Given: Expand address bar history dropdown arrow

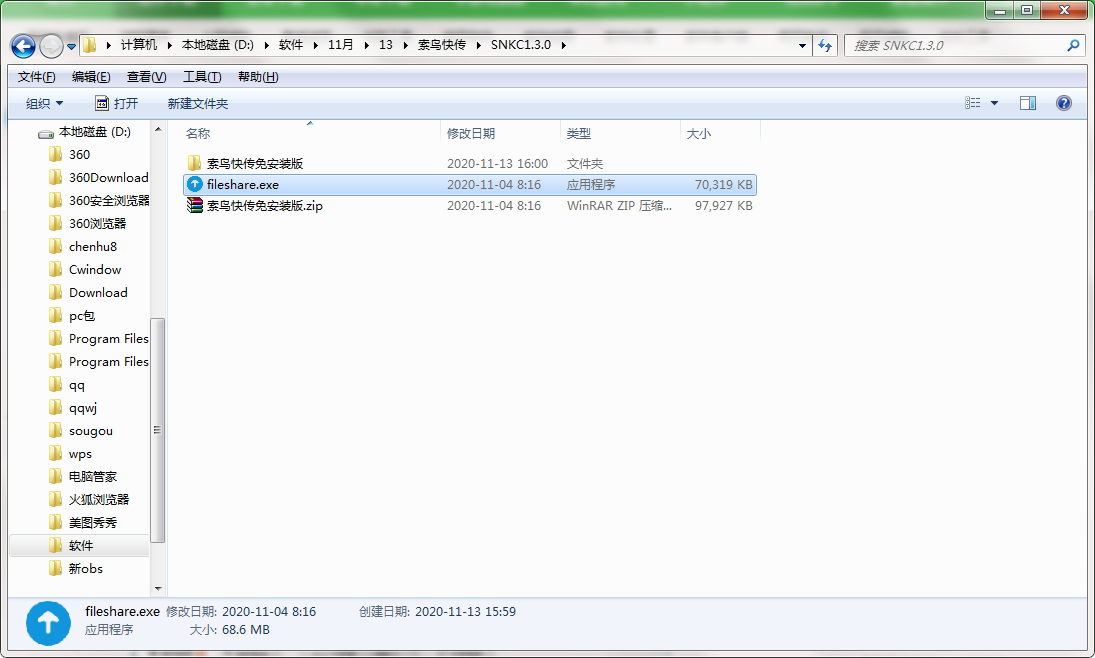Looking at the screenshot, I should [802, 45].
